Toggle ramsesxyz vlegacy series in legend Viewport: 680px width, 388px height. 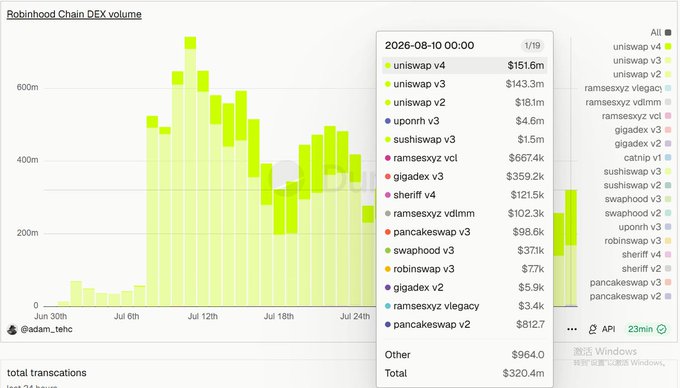628,88
